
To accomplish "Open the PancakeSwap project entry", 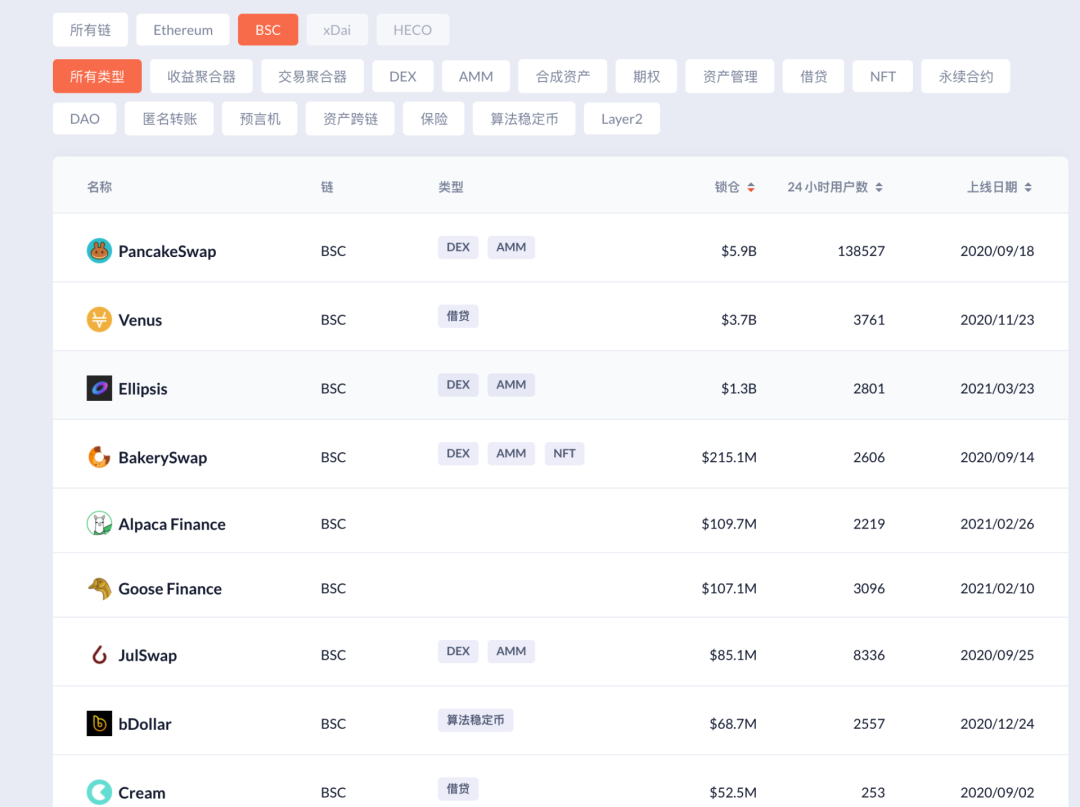I will (165, 251).
